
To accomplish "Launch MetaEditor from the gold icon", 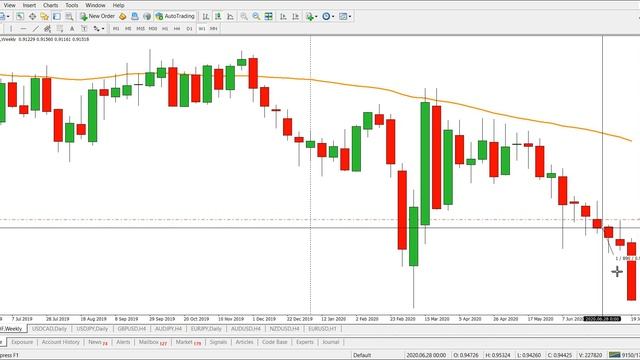I will click(122, 16).
